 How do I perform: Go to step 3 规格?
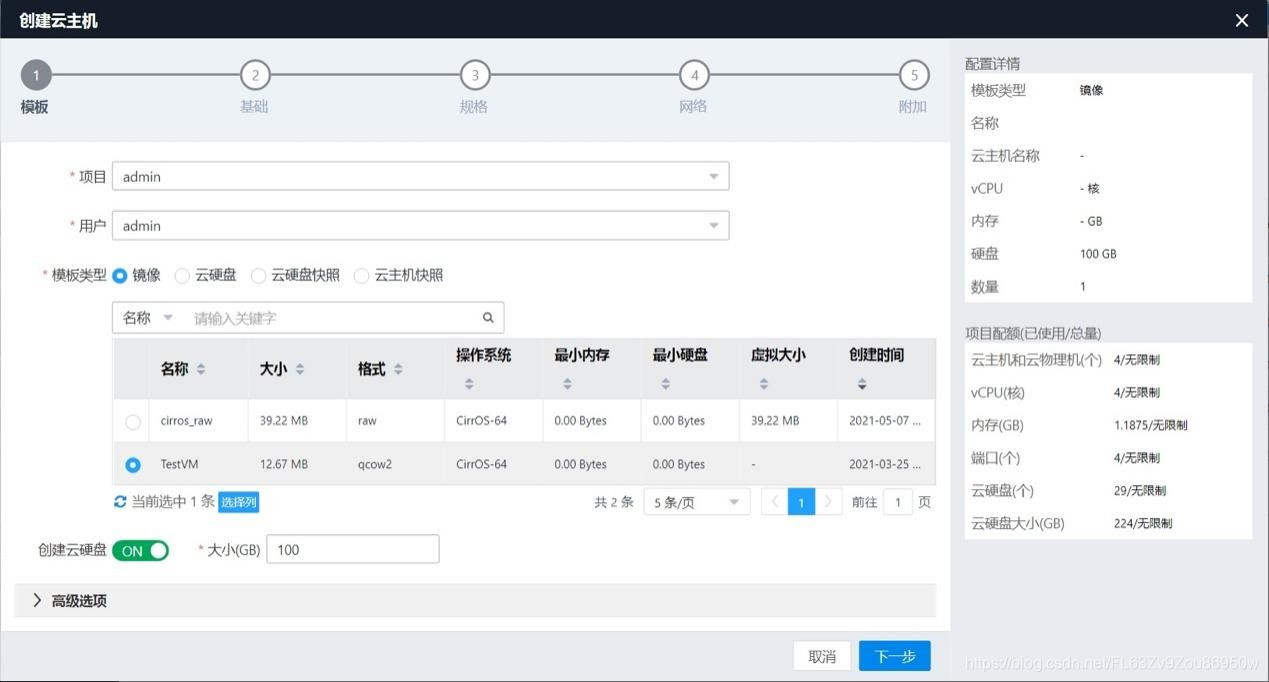pyautogui.click(x=475, y=75)
